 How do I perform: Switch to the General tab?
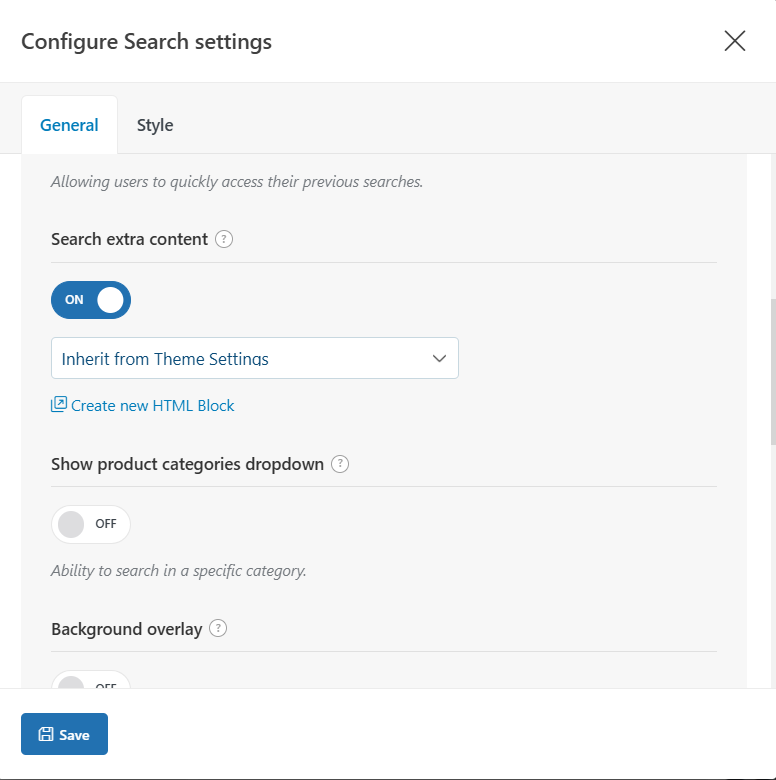pos(69,125)
